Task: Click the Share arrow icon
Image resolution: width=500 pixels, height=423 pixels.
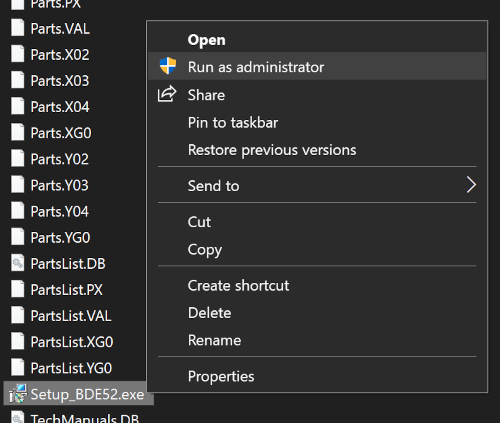Action: [167, 94]
